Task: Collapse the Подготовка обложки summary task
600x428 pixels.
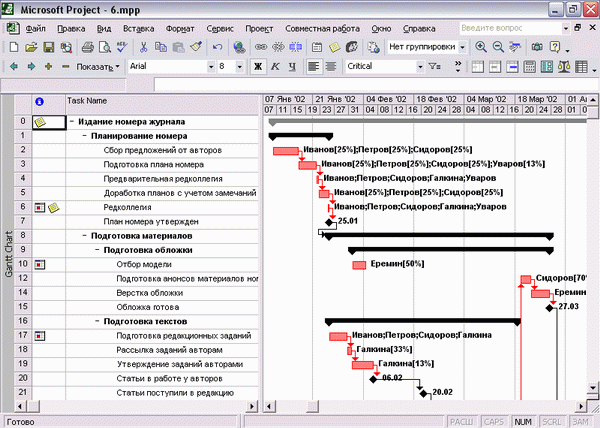Action: click(98, 250)
